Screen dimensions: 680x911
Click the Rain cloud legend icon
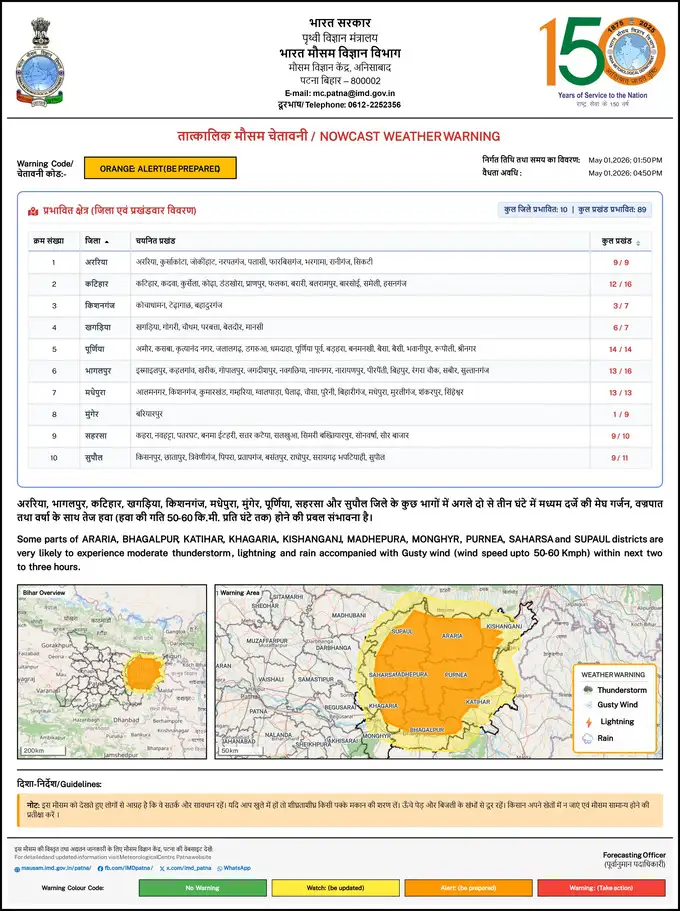click(x=588, y=738)
